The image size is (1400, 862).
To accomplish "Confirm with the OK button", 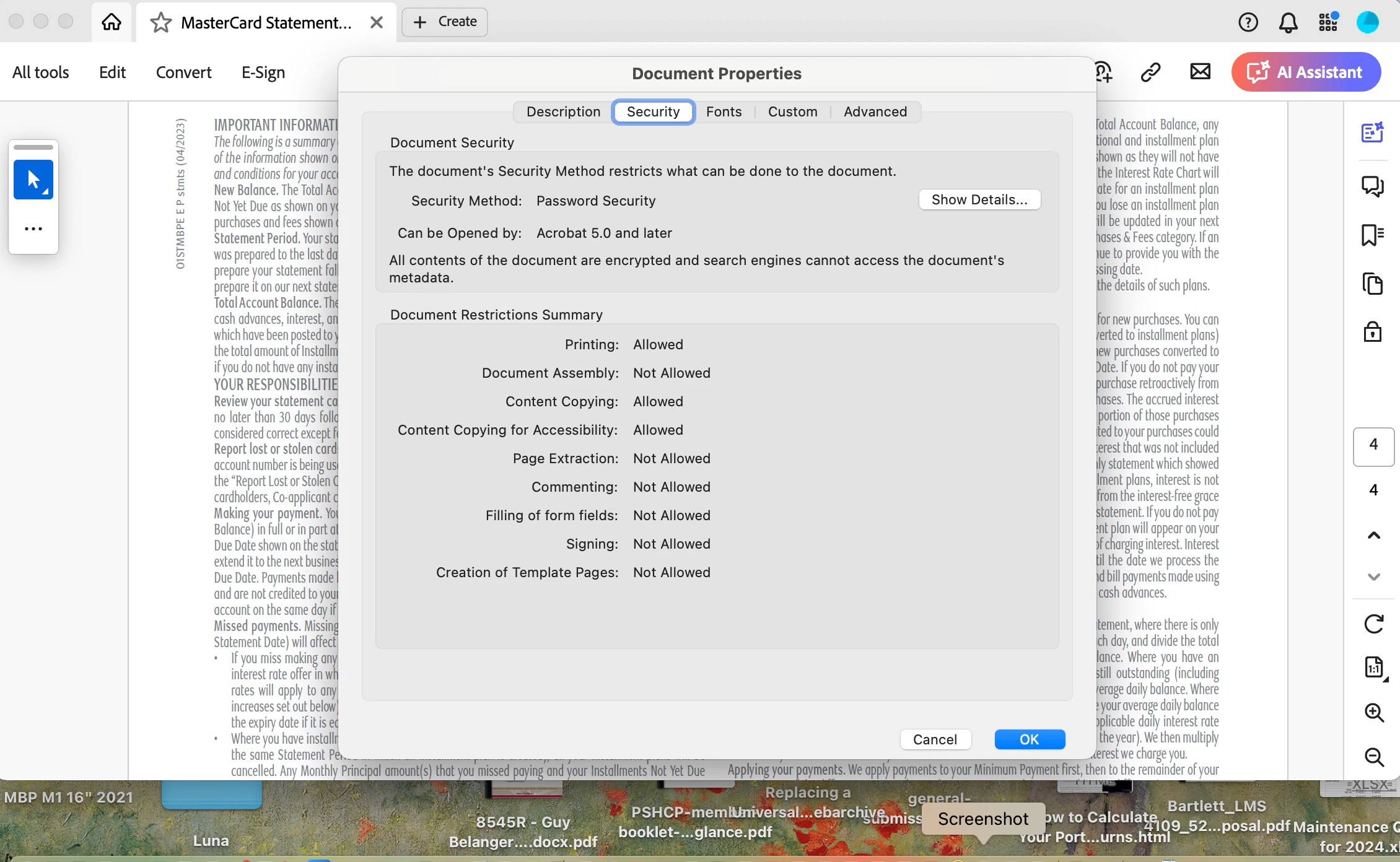I will pos(1030,739).
